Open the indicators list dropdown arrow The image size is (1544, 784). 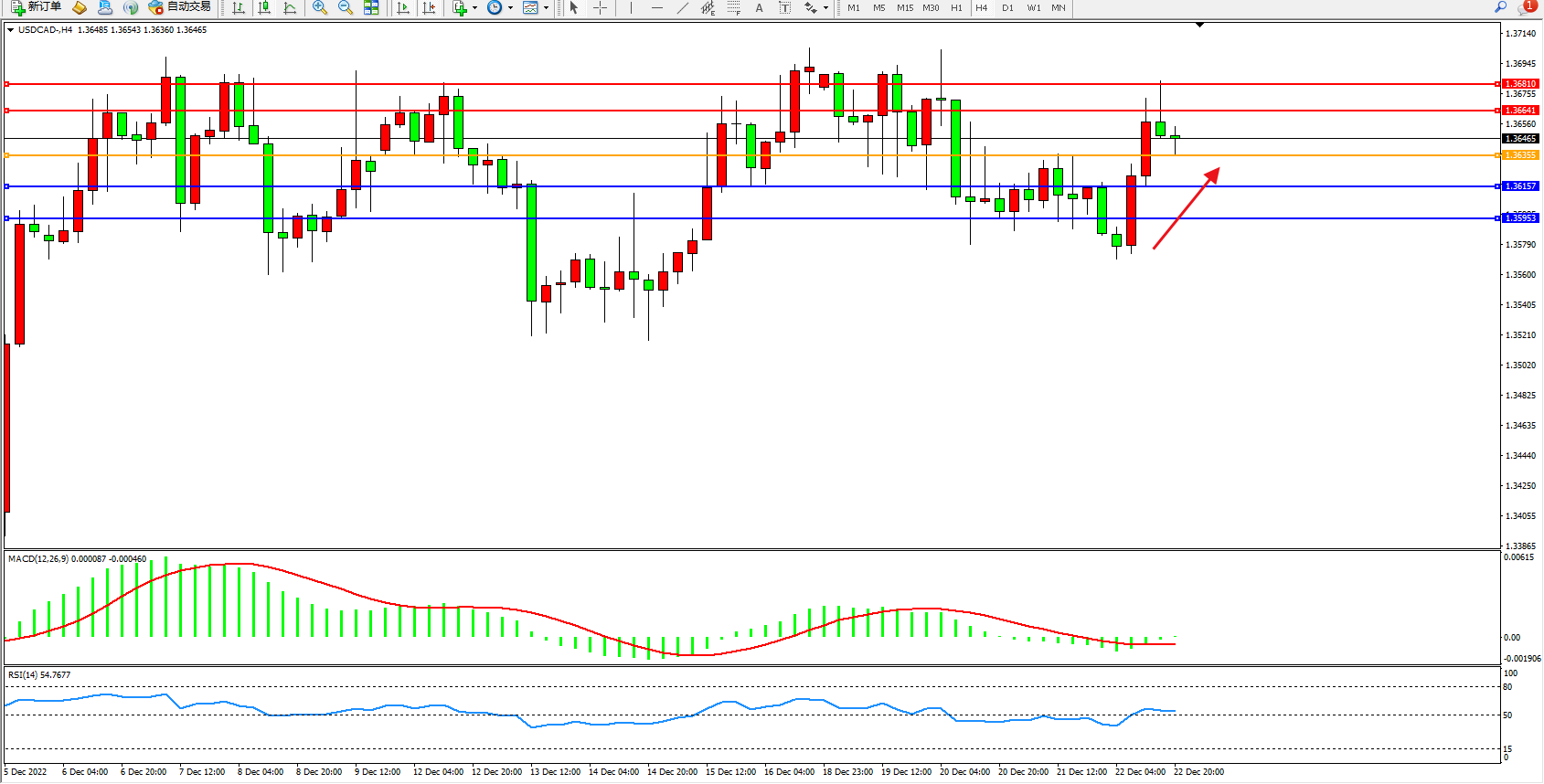click(474, 7)
